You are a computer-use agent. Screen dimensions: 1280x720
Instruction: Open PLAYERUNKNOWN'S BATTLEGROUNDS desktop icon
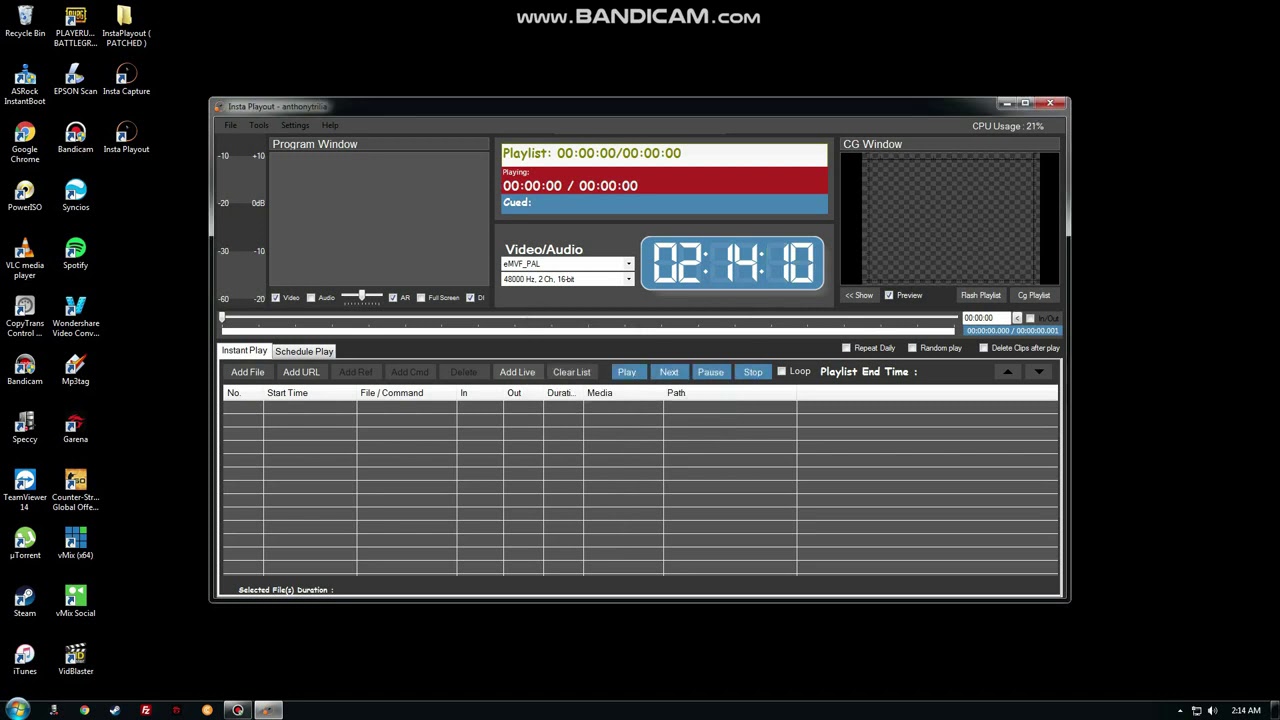[75, 27]
